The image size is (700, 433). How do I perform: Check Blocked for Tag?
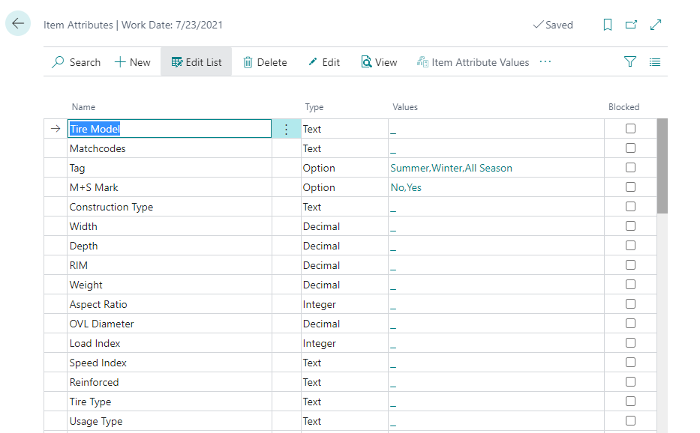click(x=630, y=167)
